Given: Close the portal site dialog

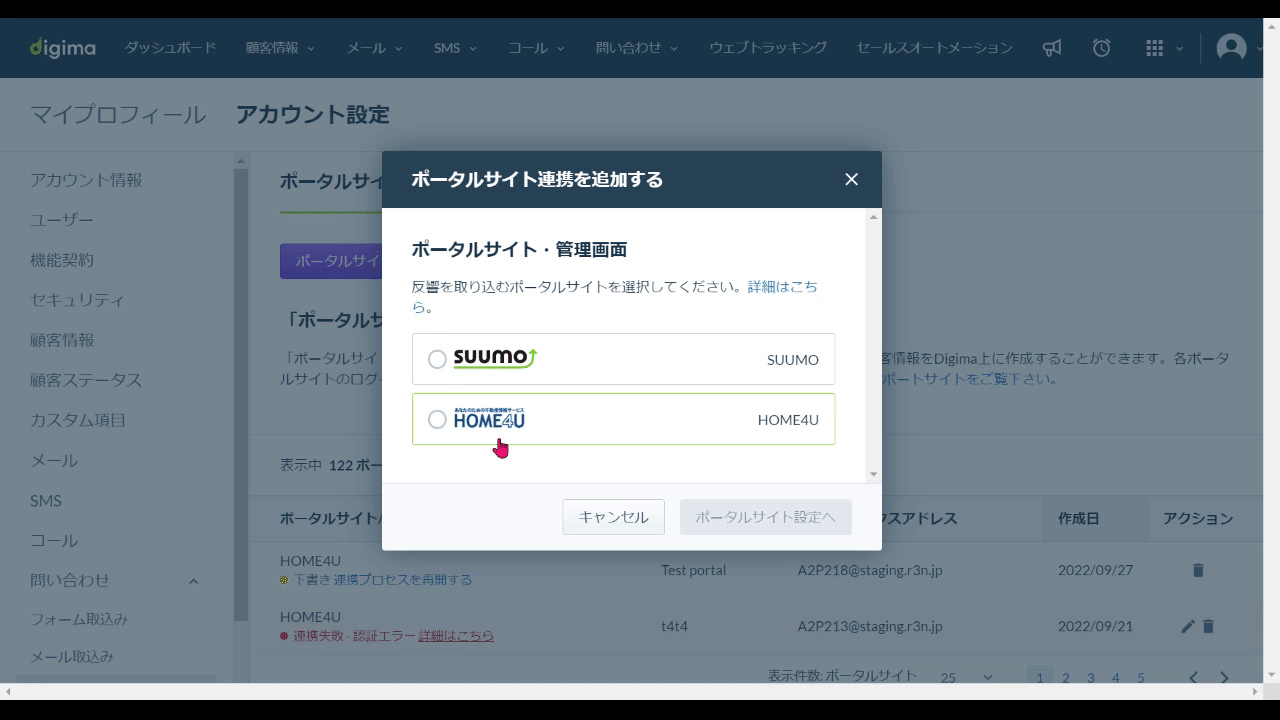Looking at the screenshot, I should tap(852, 179).
